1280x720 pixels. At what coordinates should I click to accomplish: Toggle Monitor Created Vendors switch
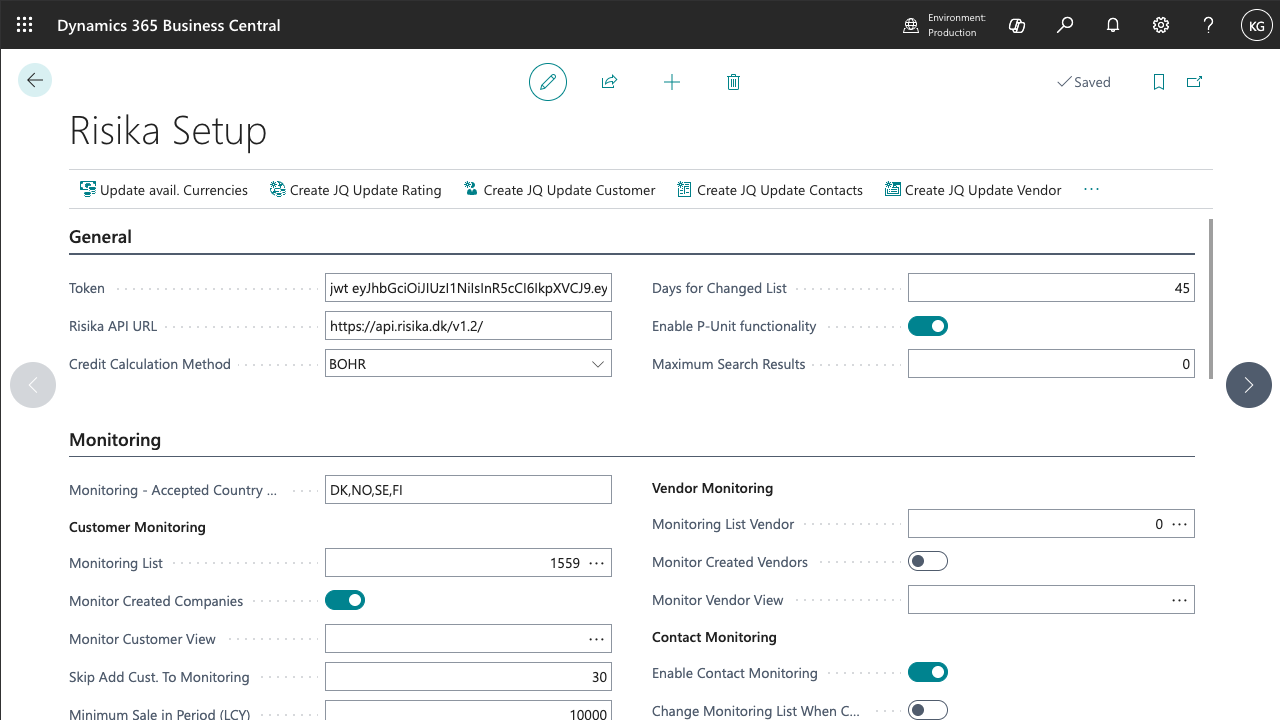[x=928, y=562]
